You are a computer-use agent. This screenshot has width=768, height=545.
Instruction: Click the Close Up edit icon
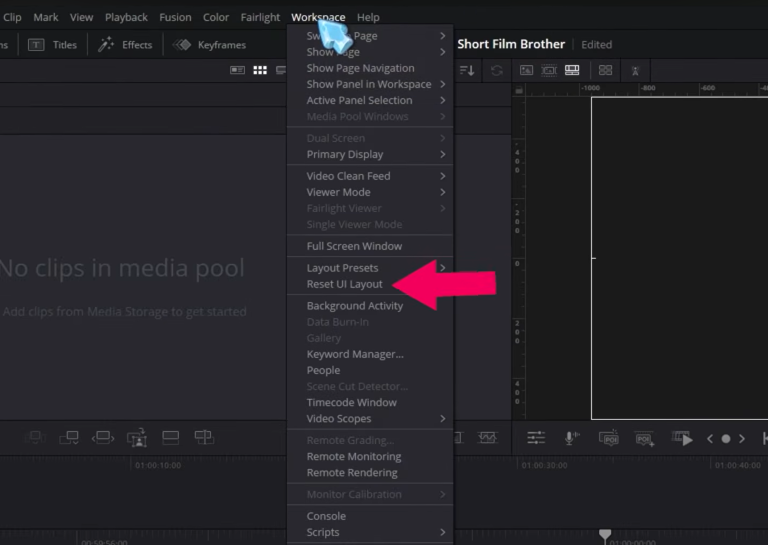(x=137, y=437)
